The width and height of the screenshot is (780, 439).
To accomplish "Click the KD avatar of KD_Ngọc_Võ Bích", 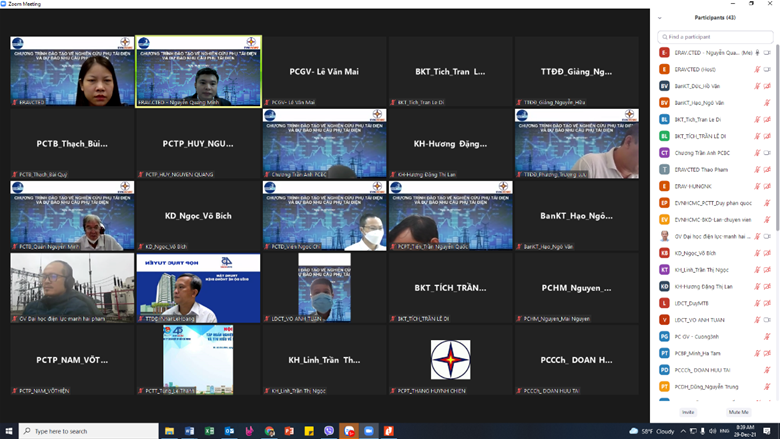I will click(x=664, y=253).
